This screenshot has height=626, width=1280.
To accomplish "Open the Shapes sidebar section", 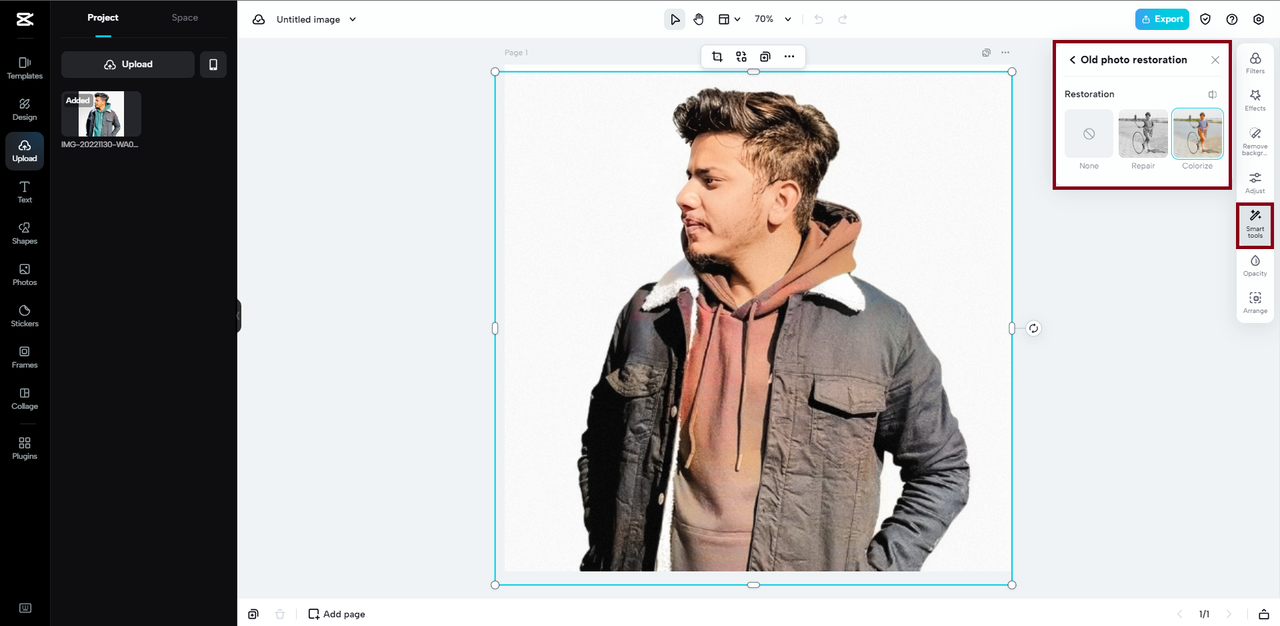I will coord(25,233).
